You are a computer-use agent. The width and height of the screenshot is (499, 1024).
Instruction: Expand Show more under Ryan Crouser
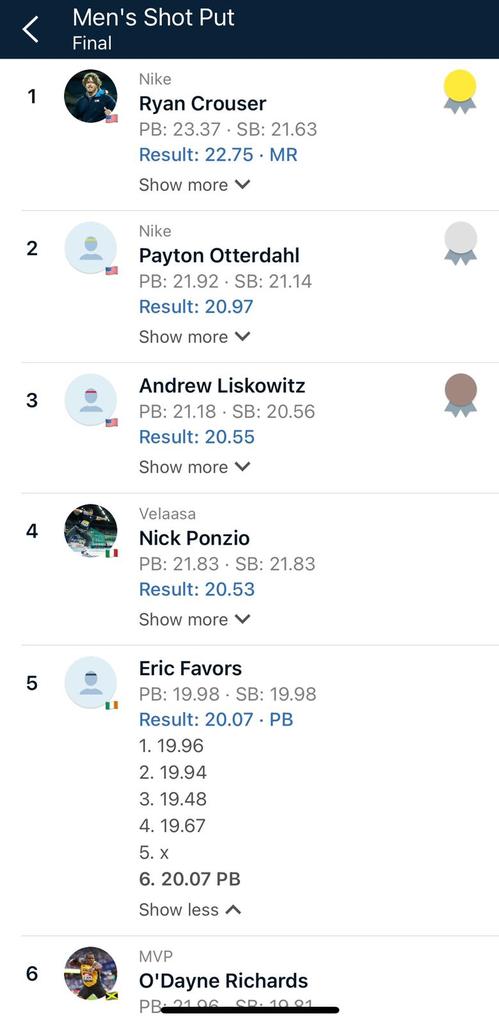tap(195, 185)
